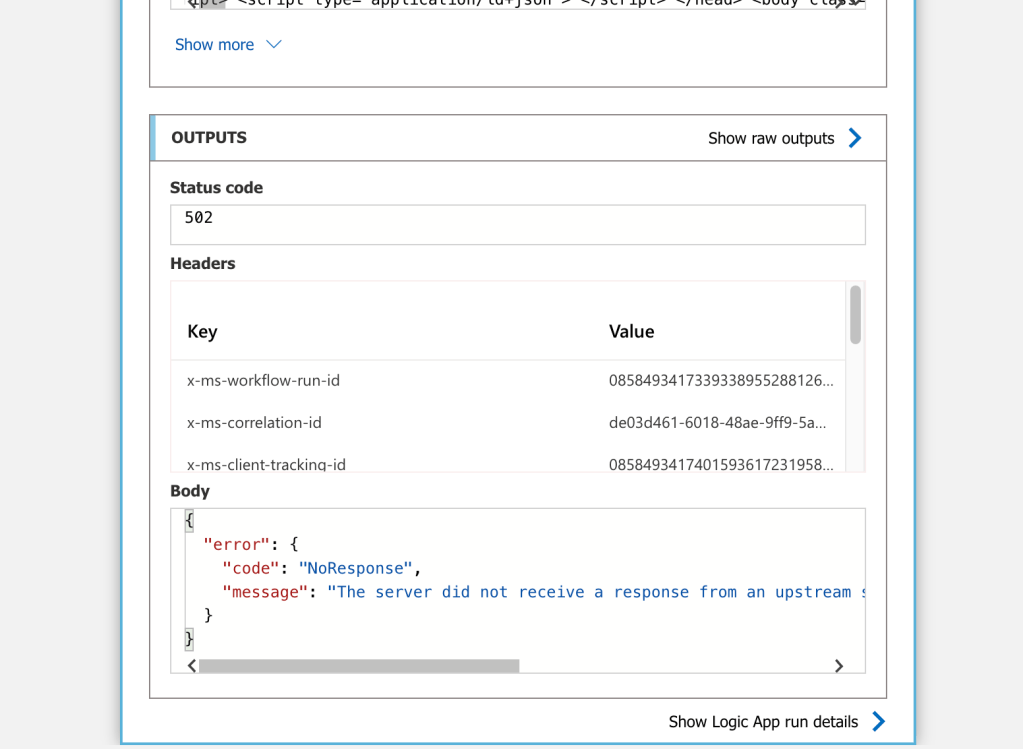Click the Logic App run details chevron
1023x749 pixels.
(878, 721)
